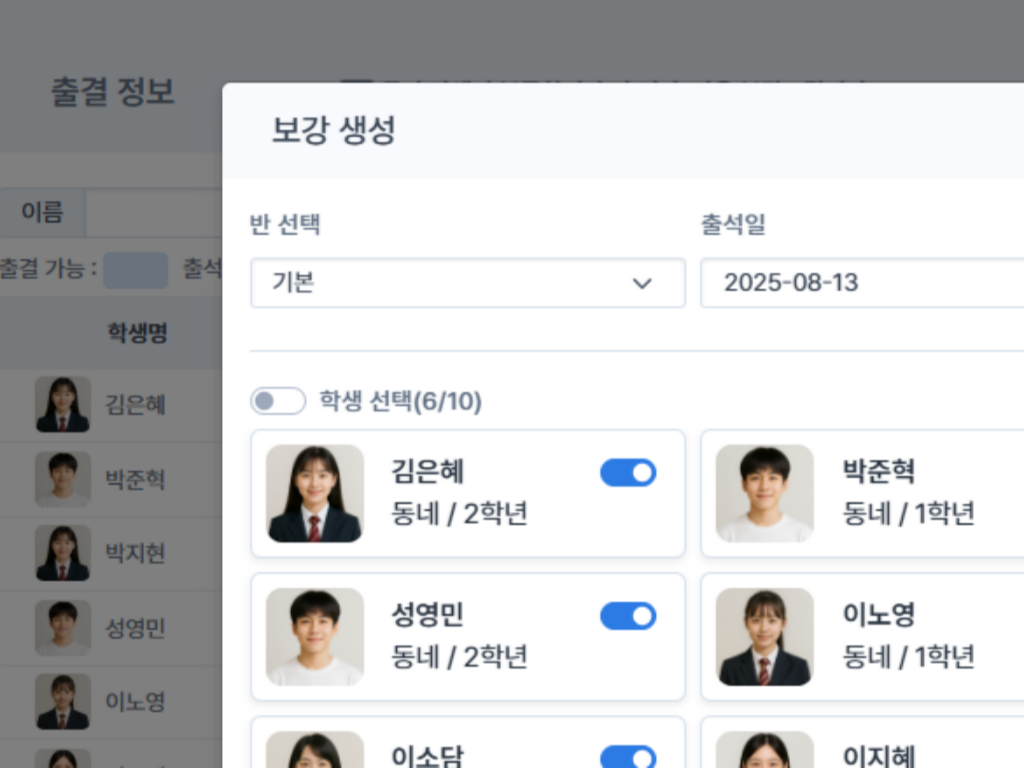Click the 이지혜 name in the dialog card
1024x768 pixels.
point(878,756)
